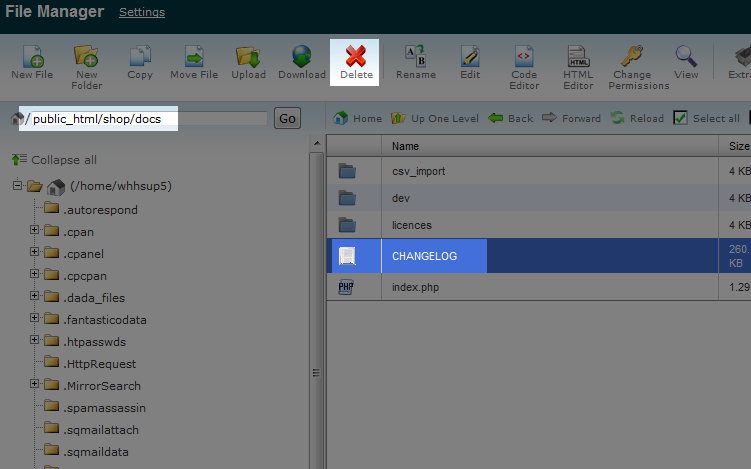Collapse the /home/whhsup5 root node
This screenshot has width=751, height=469.
tap(18, 186)
